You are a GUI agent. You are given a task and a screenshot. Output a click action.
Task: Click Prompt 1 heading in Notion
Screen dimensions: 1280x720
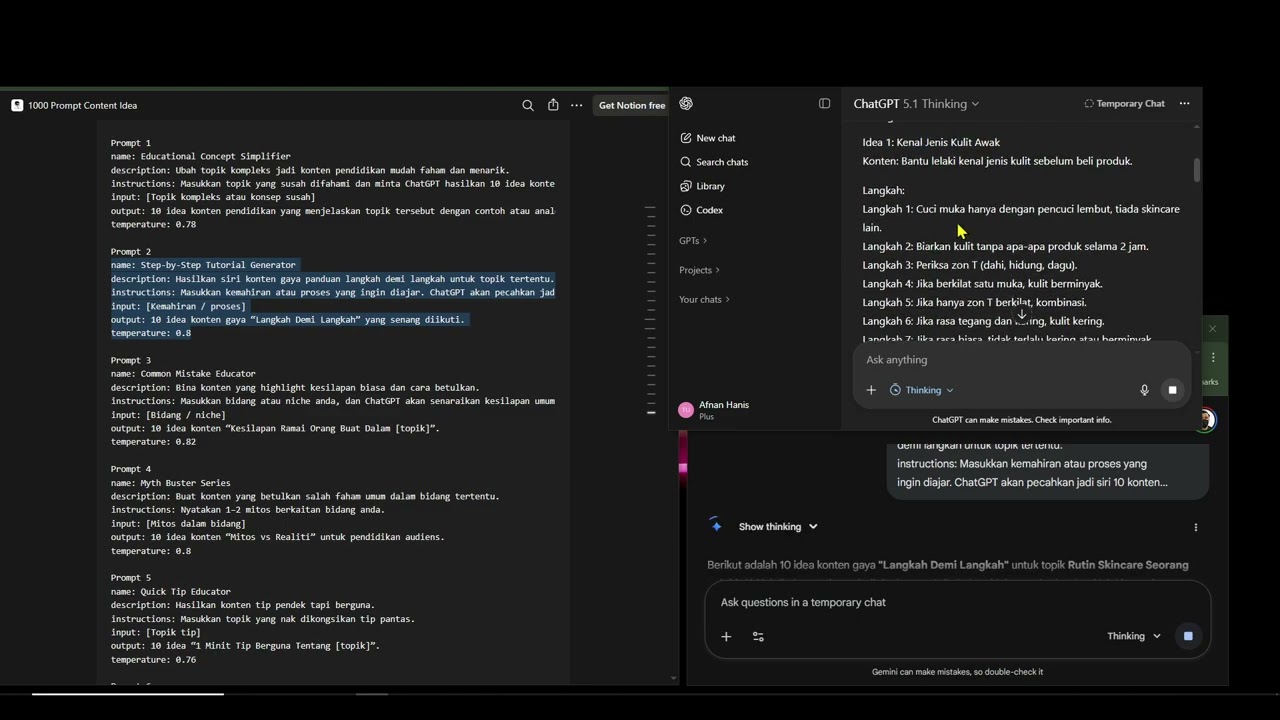[x=131, y=143]
